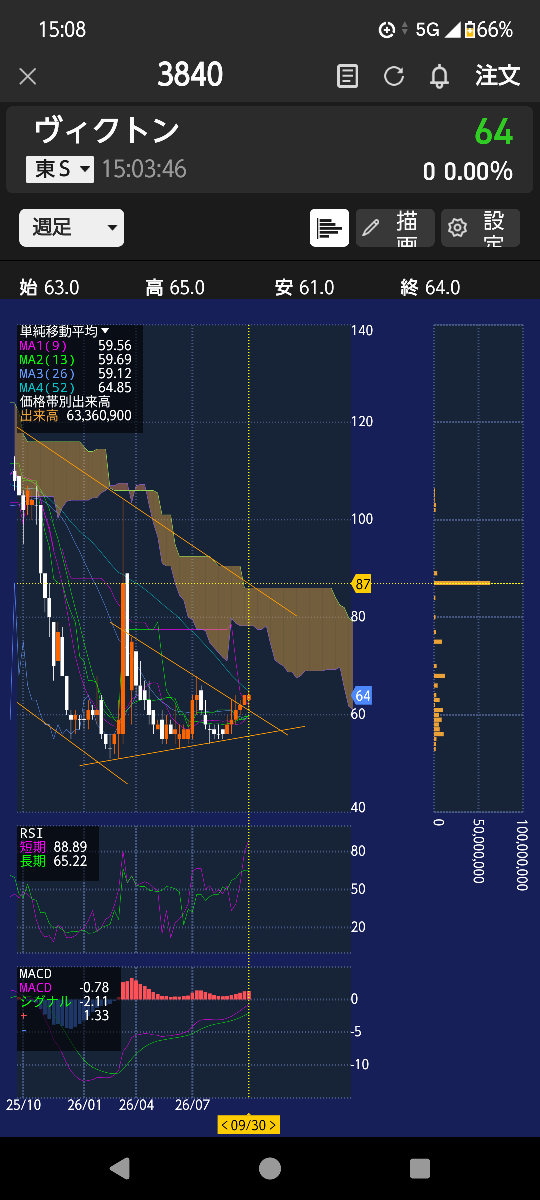The width and height of the screenshot is (540, 1200).
Task: Close the chart screen with X icon
Action: 28,76
